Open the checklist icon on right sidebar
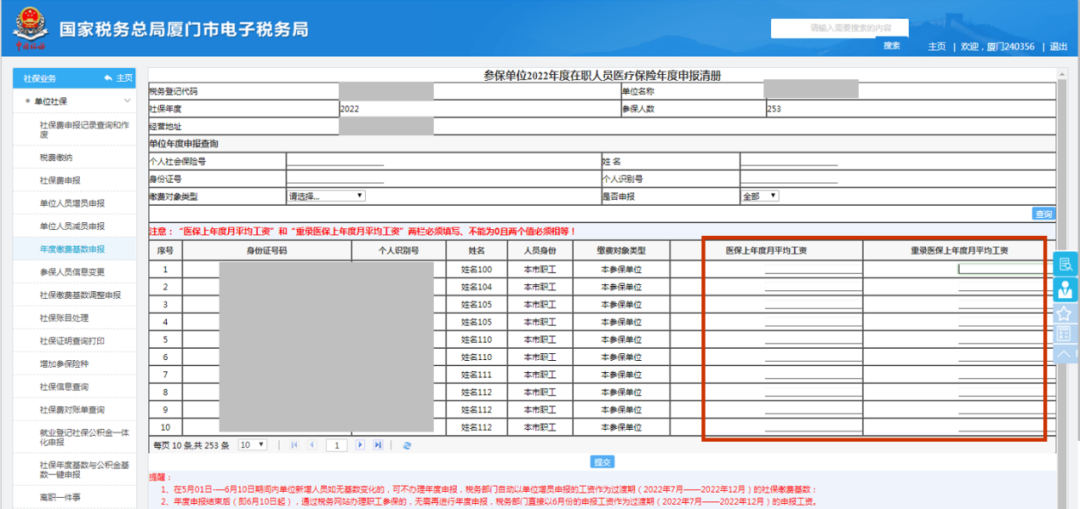The image size is (1080, 509). tap(1065, 333)
